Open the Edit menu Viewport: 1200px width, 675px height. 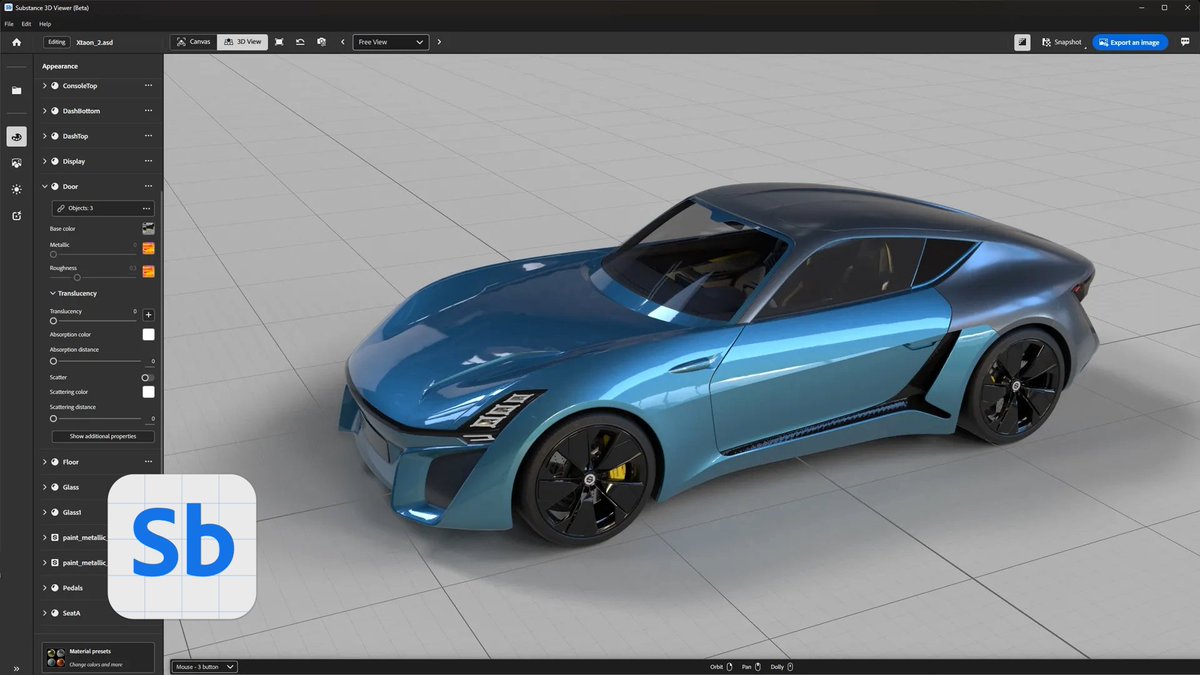[x=25, y=23]
